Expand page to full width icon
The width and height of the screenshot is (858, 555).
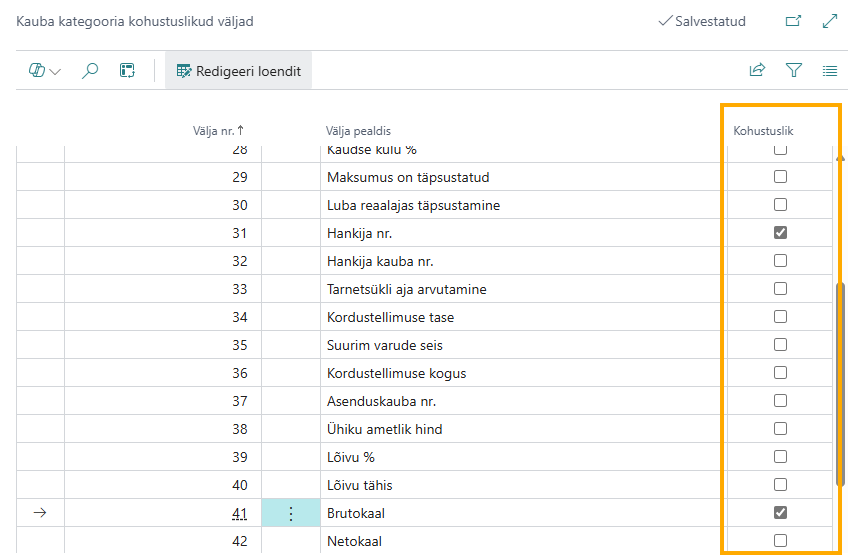[x=830, y=21]
